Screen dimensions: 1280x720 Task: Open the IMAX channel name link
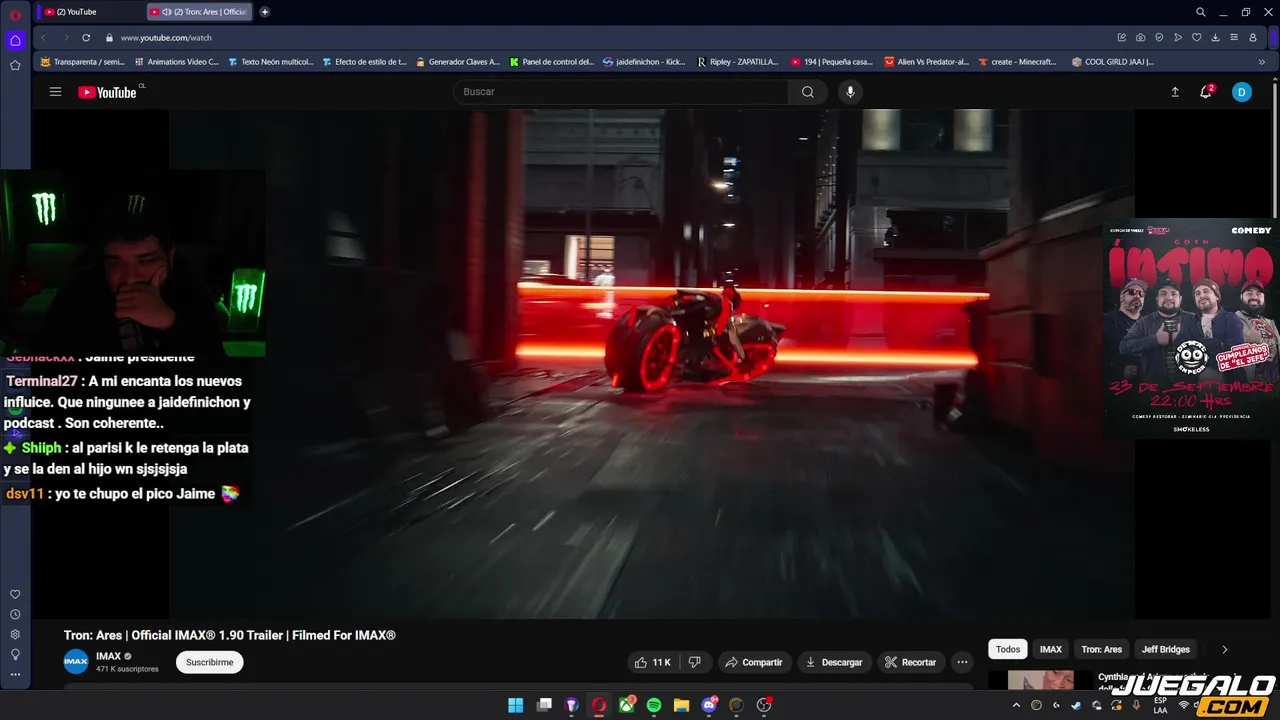tap(108, 656)
